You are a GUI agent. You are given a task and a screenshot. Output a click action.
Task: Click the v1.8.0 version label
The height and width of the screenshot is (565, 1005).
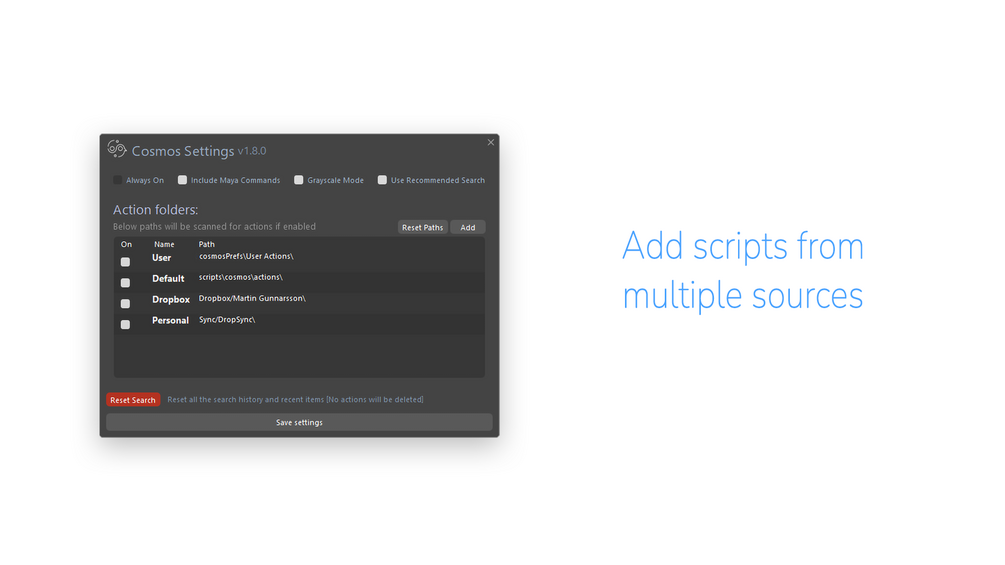252,151
